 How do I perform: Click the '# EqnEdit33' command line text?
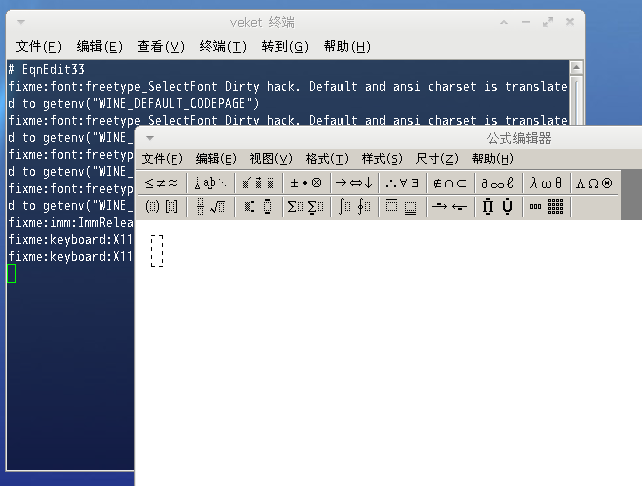(x=46, y=70)
